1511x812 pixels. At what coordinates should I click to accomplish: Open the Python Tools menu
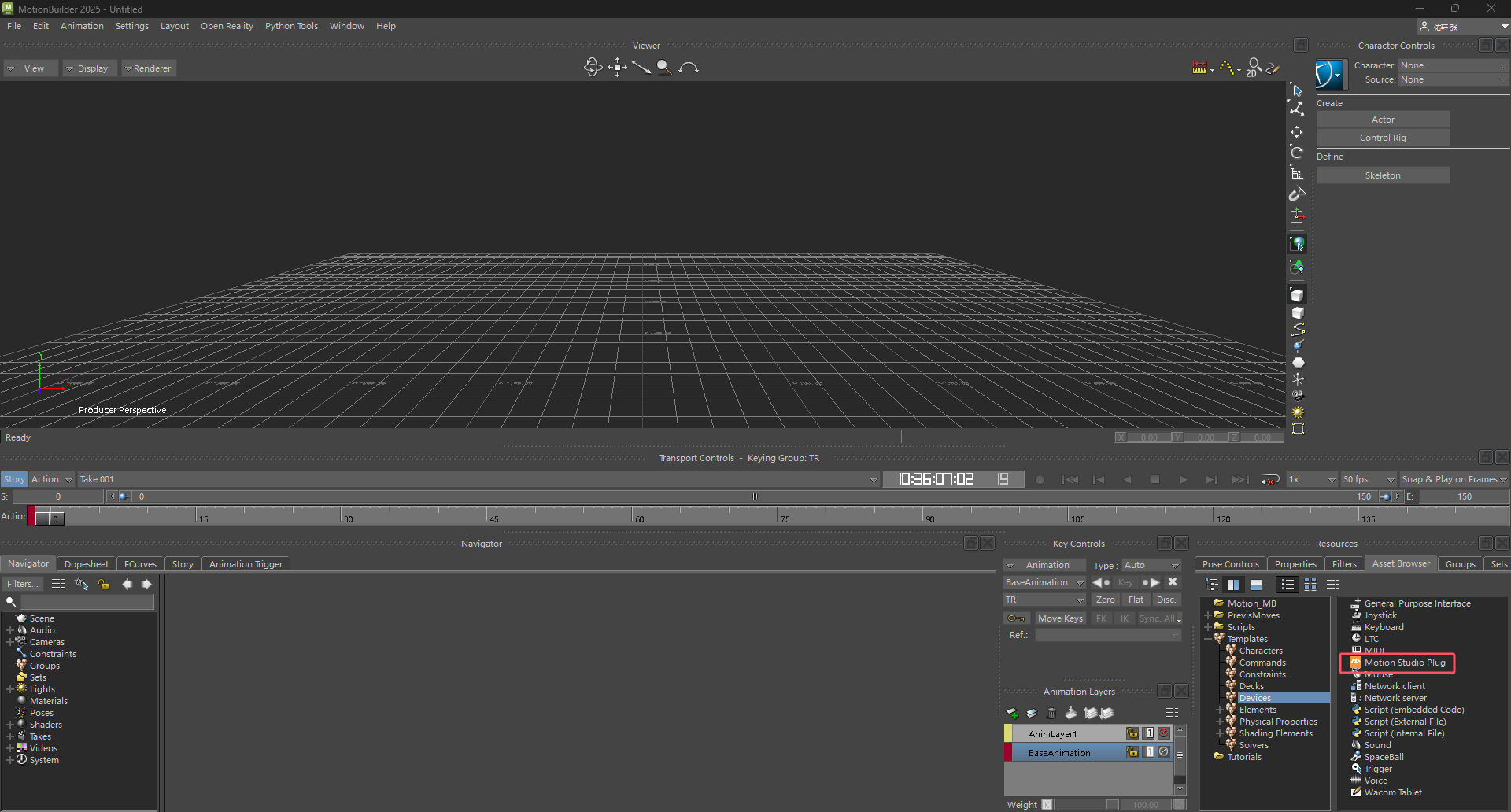[x=291, y=26]
